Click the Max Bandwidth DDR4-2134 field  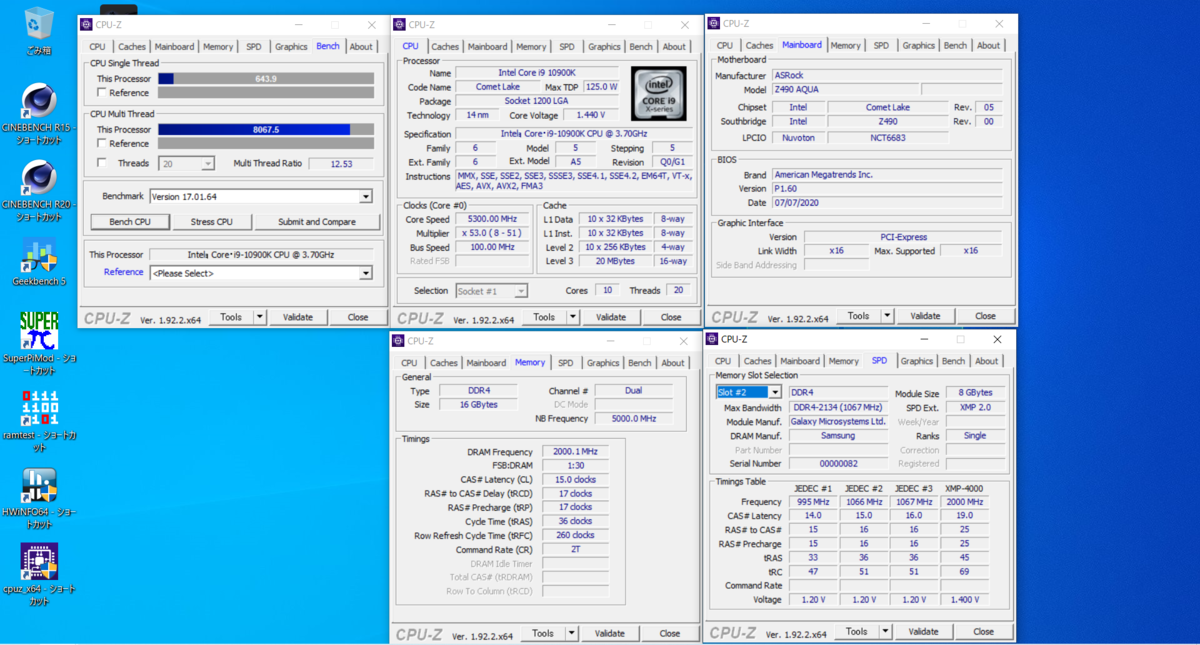[838, 408]
